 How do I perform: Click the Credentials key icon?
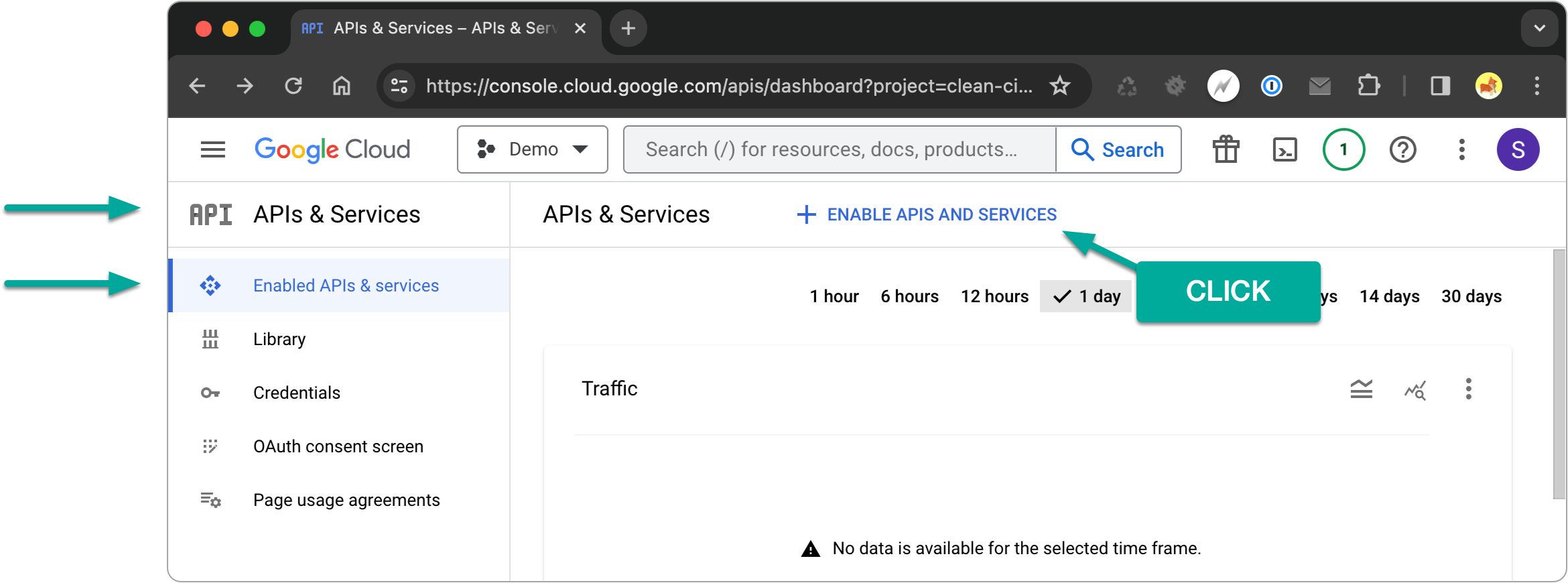(210, 393)
